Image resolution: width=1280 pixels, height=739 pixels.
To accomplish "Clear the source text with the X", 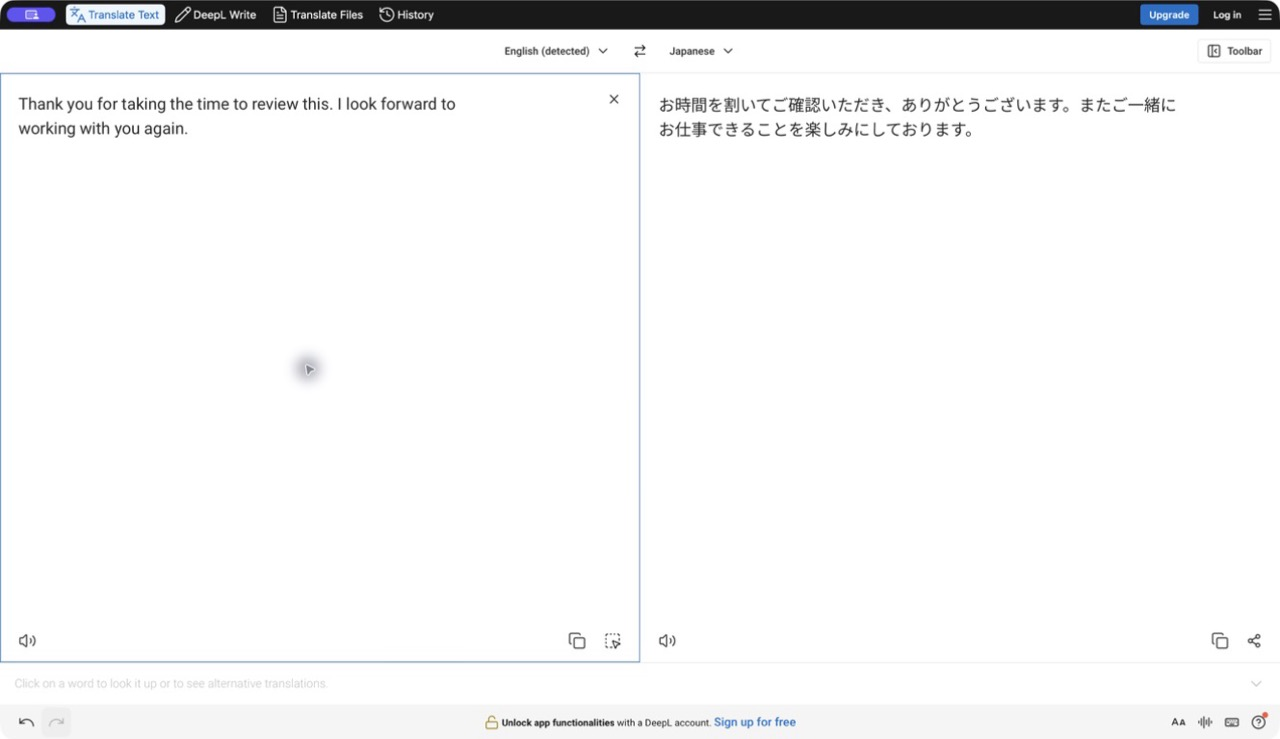I will 614,99.
